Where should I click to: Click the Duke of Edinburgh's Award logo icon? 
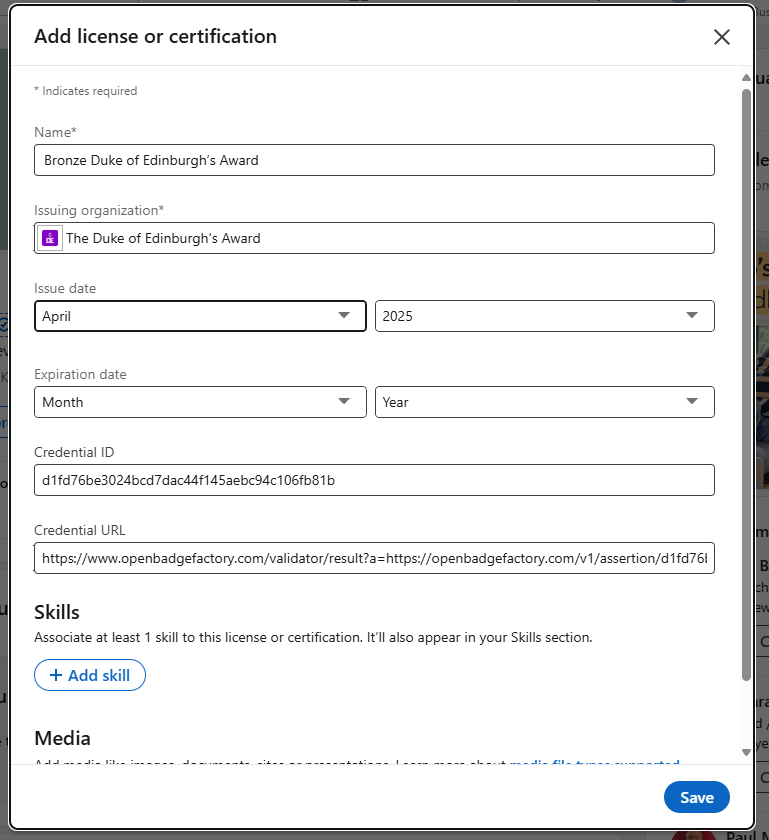point(50,238)
